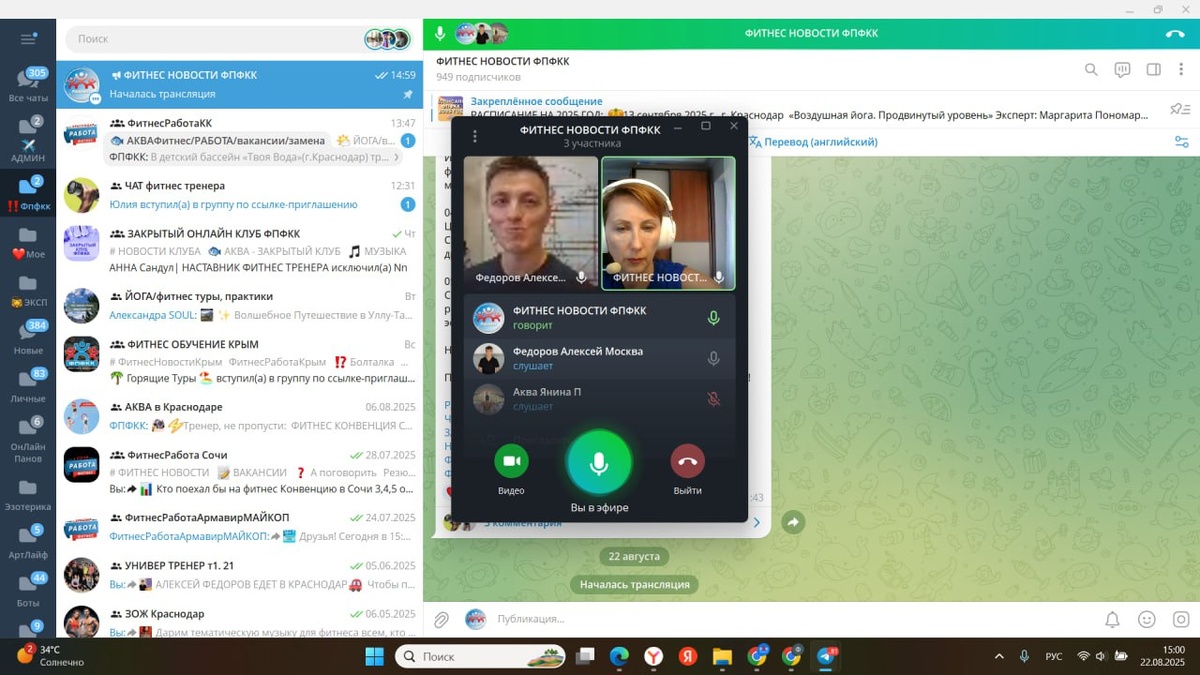Open the translation settings icon
The width and height of the screenshot is (1200, 675).
pyautogui.click(x=1181, y=142)
